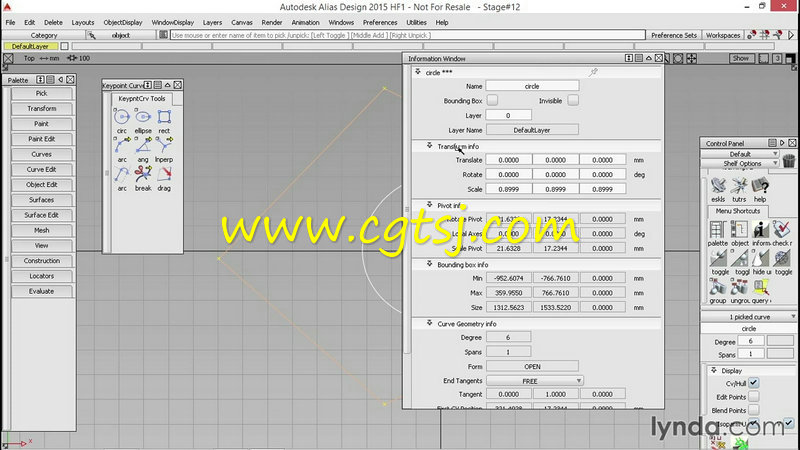Select the rect keypoint curve tool

(x=164, y=117)
